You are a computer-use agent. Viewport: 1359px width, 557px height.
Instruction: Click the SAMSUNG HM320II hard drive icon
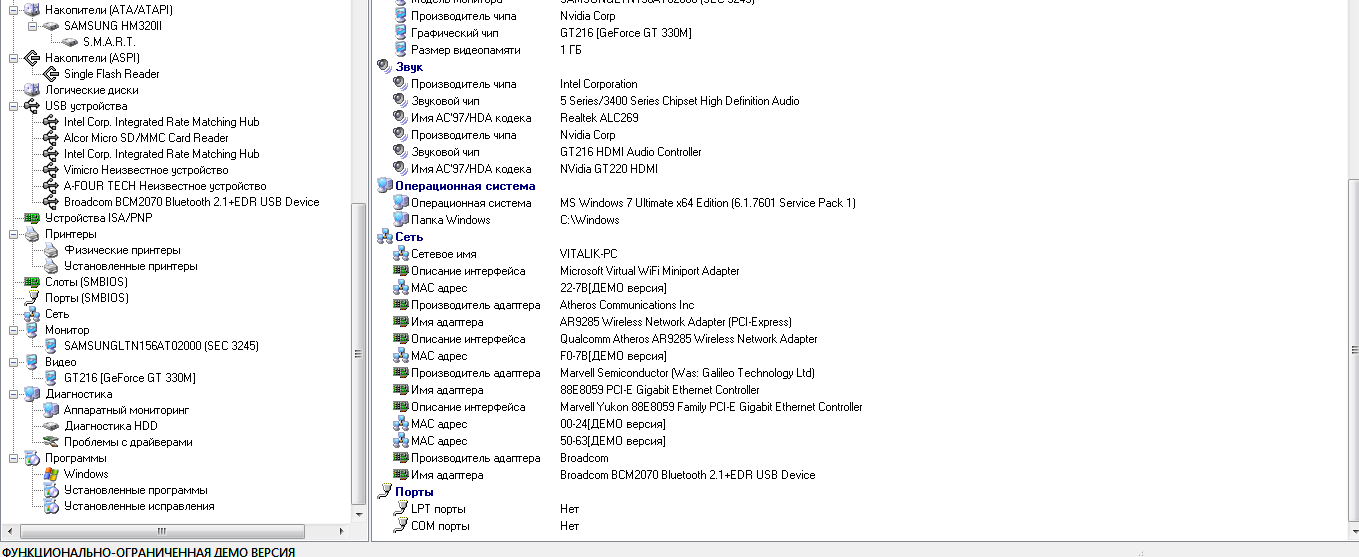[51, 26]
